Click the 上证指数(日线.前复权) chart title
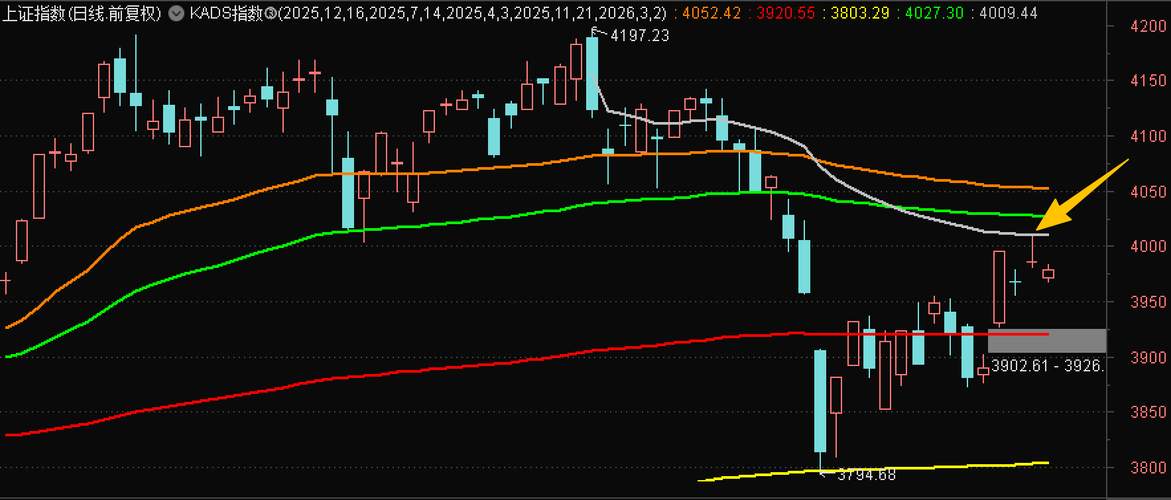Viewport: 1171px width, 500px height. pyautogui.click(x=82, y=13)
